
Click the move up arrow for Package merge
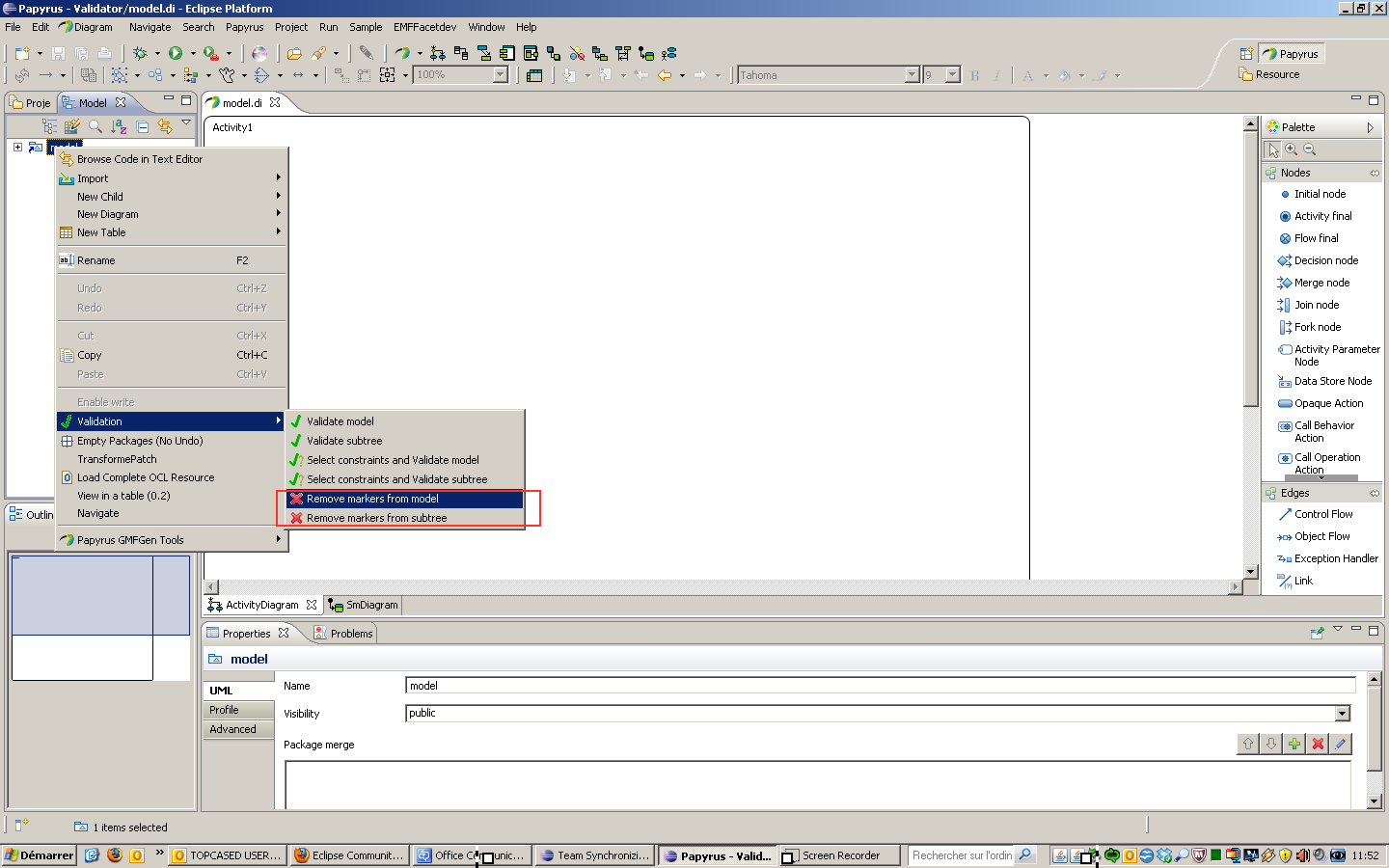click(x=1248, y=744)
